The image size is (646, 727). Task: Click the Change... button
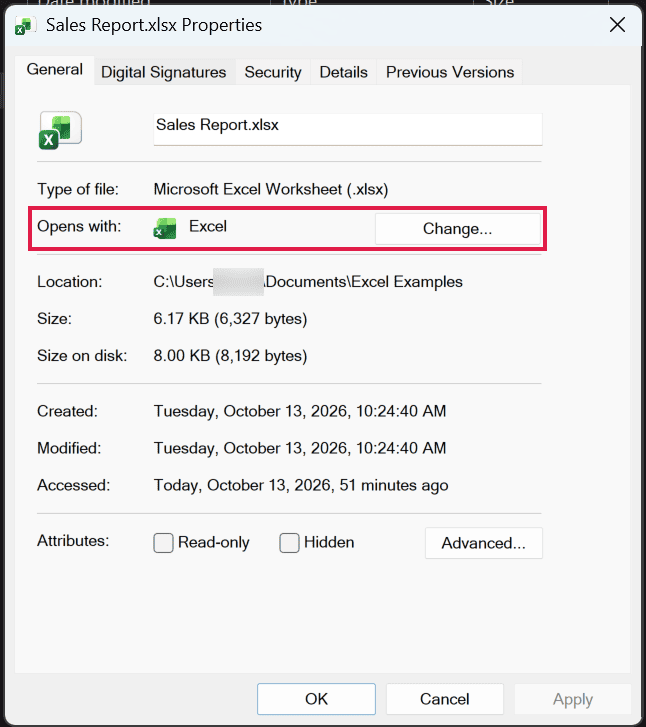click(458, 229)
